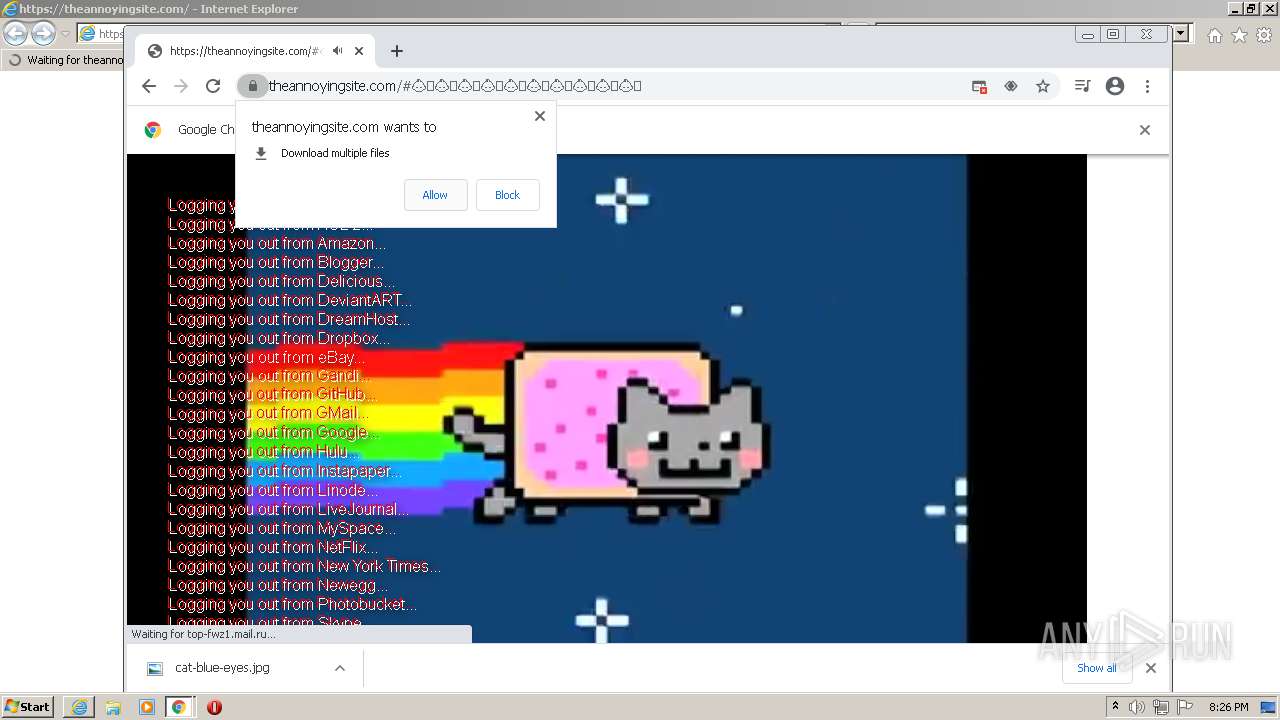Open the Chrome profile avatar
The image size is (1280, 720).
[1115, 87]
